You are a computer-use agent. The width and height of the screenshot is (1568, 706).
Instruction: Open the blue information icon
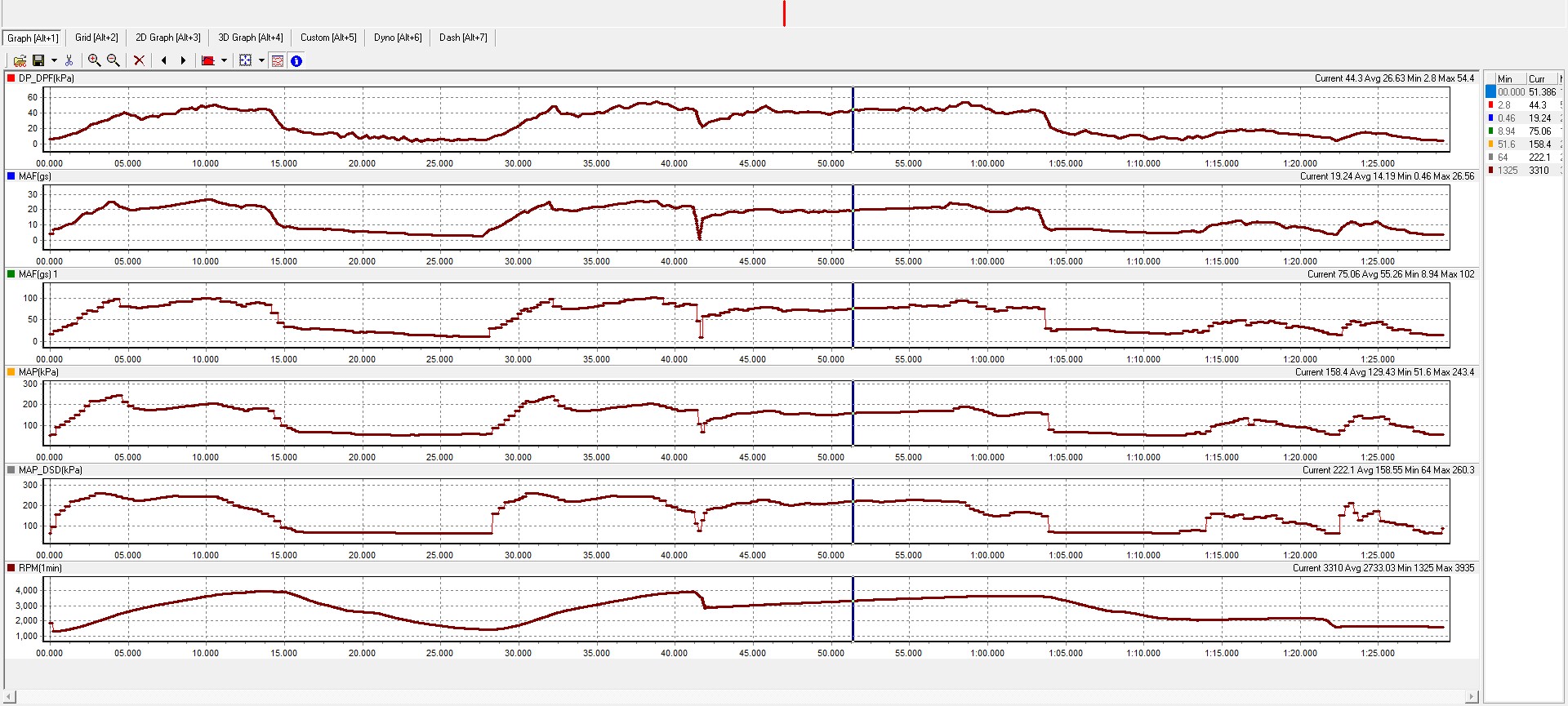point(296,60)
